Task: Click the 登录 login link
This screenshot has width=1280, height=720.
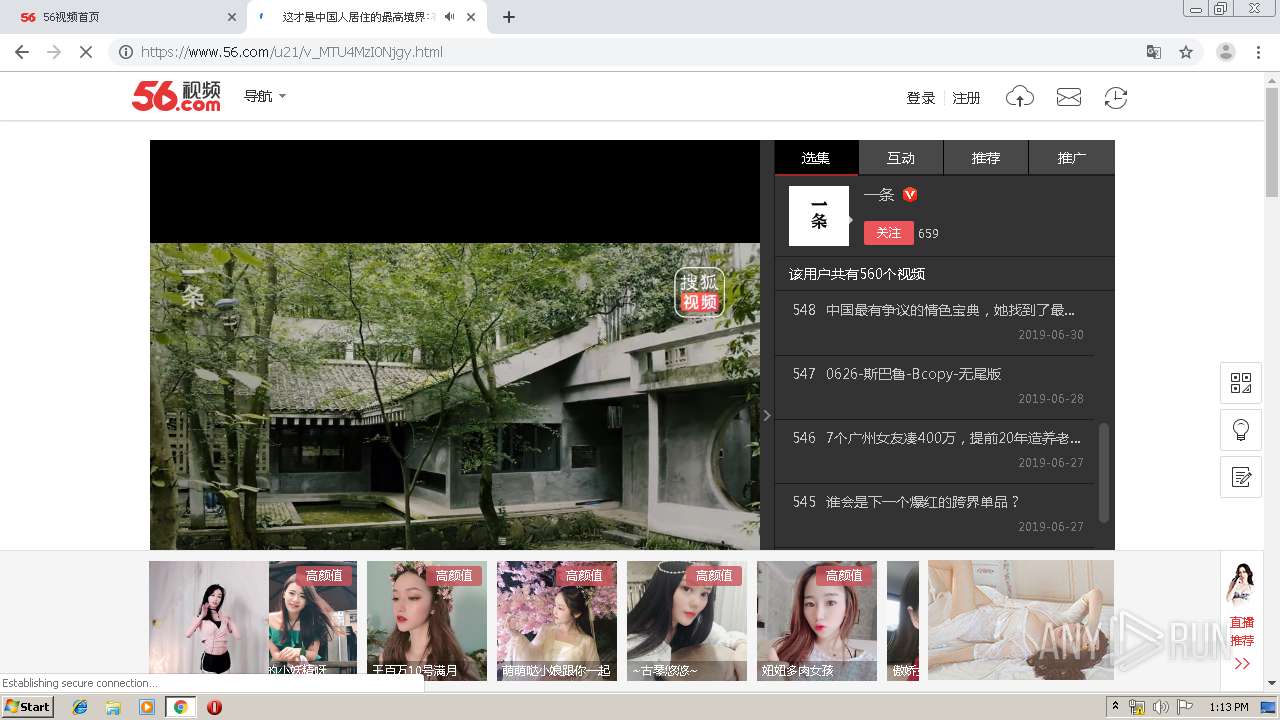Action: 920,98
